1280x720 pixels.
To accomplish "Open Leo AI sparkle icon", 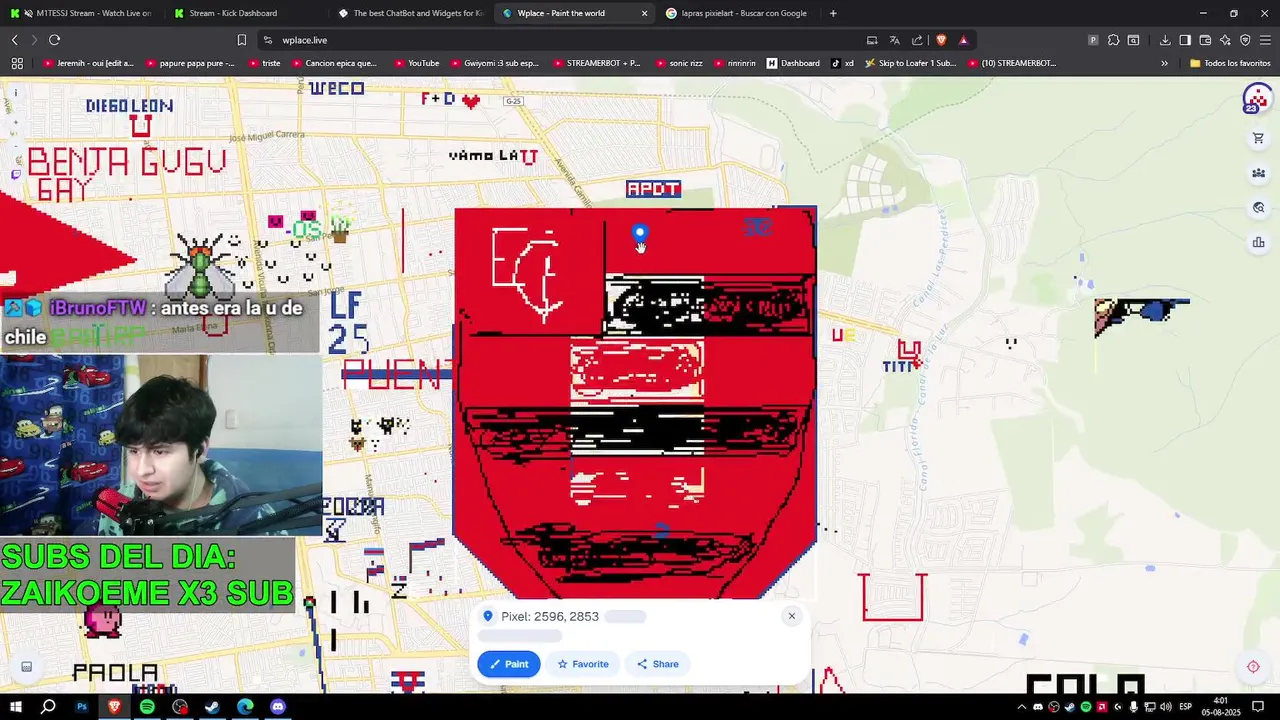I will 1225,40.
